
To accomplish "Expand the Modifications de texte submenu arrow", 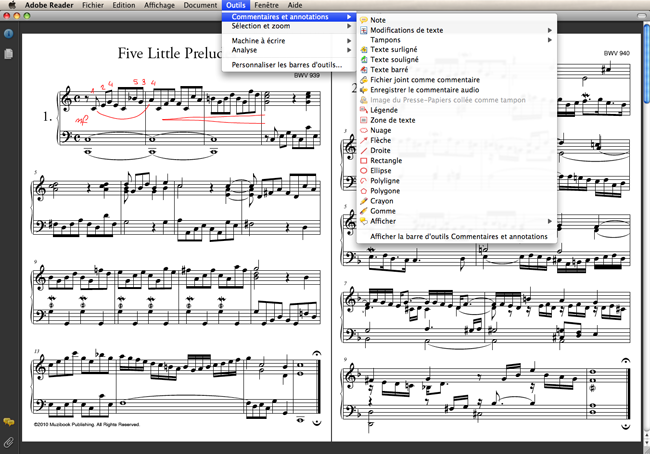I will [550, 30].
